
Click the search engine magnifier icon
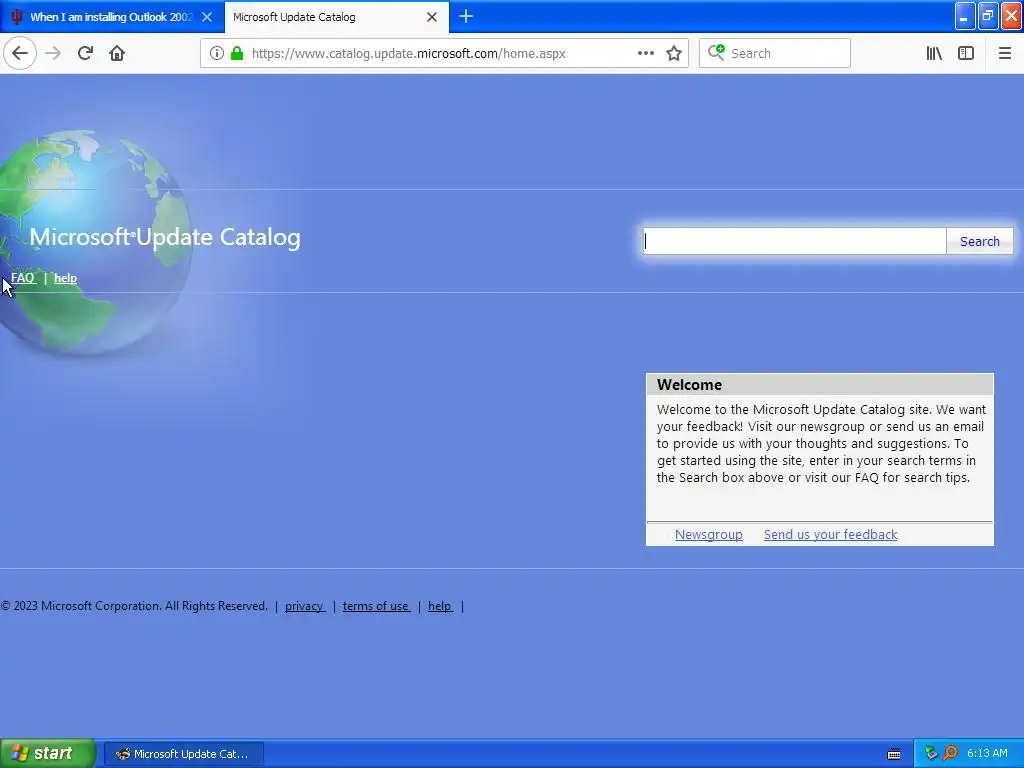pyautogui.click(x=716, y=53)
